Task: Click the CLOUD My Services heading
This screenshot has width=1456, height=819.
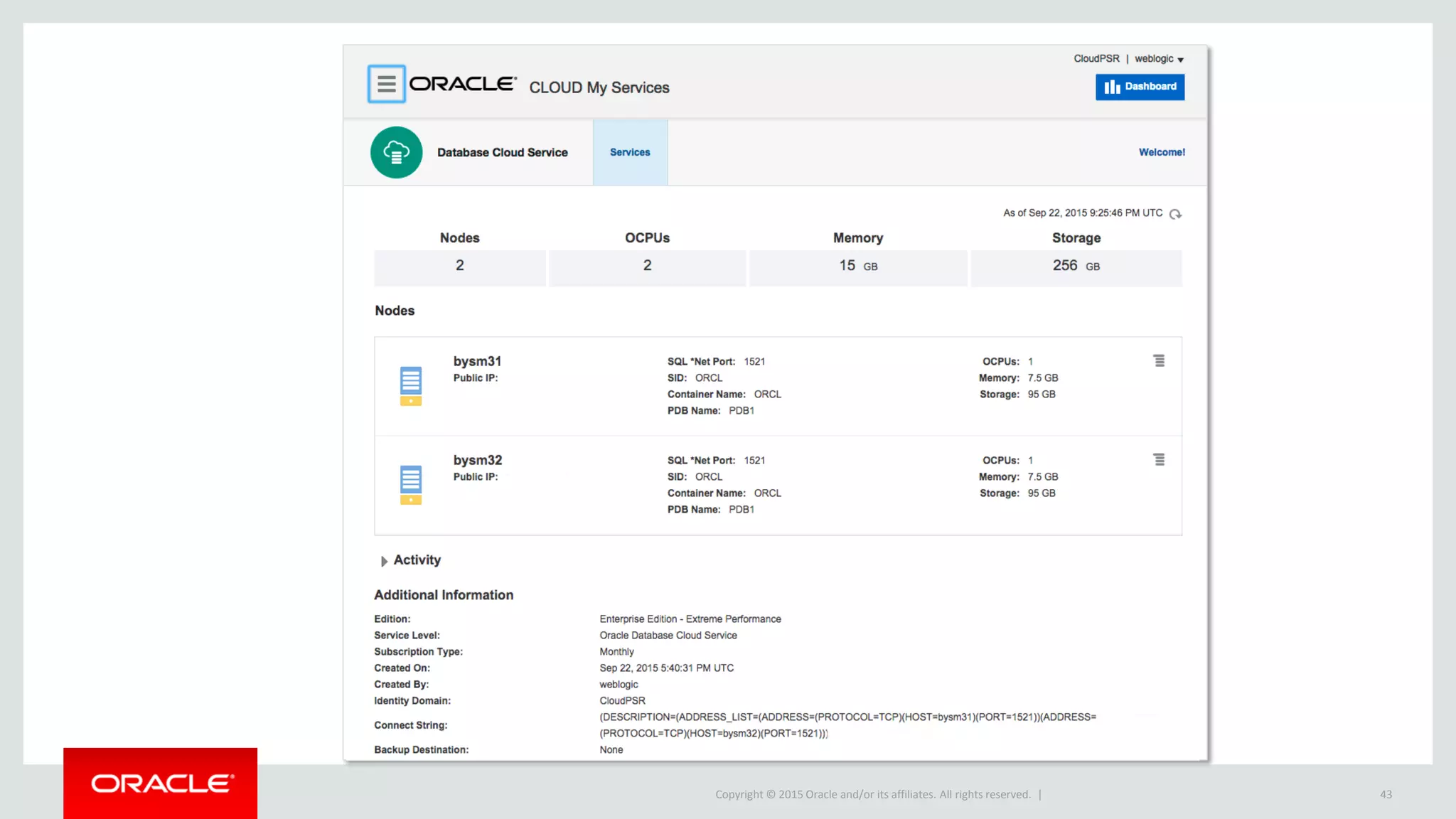Action: (599, 87)
